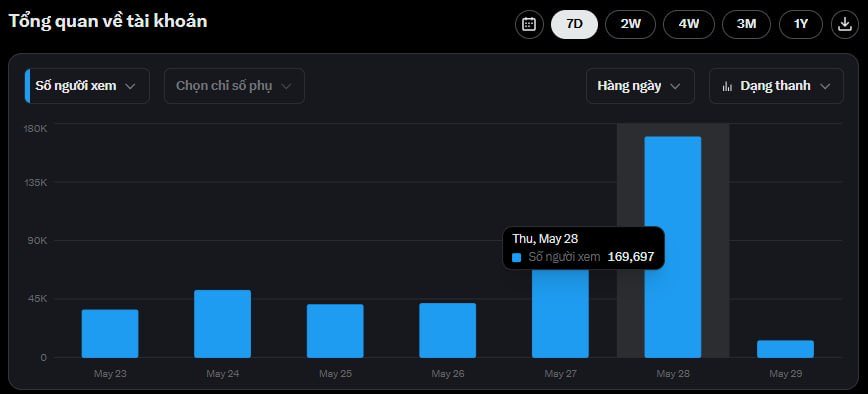Click the May 27 bar
Viewport: 868px width, 394px height.
(x=560, y=313)
